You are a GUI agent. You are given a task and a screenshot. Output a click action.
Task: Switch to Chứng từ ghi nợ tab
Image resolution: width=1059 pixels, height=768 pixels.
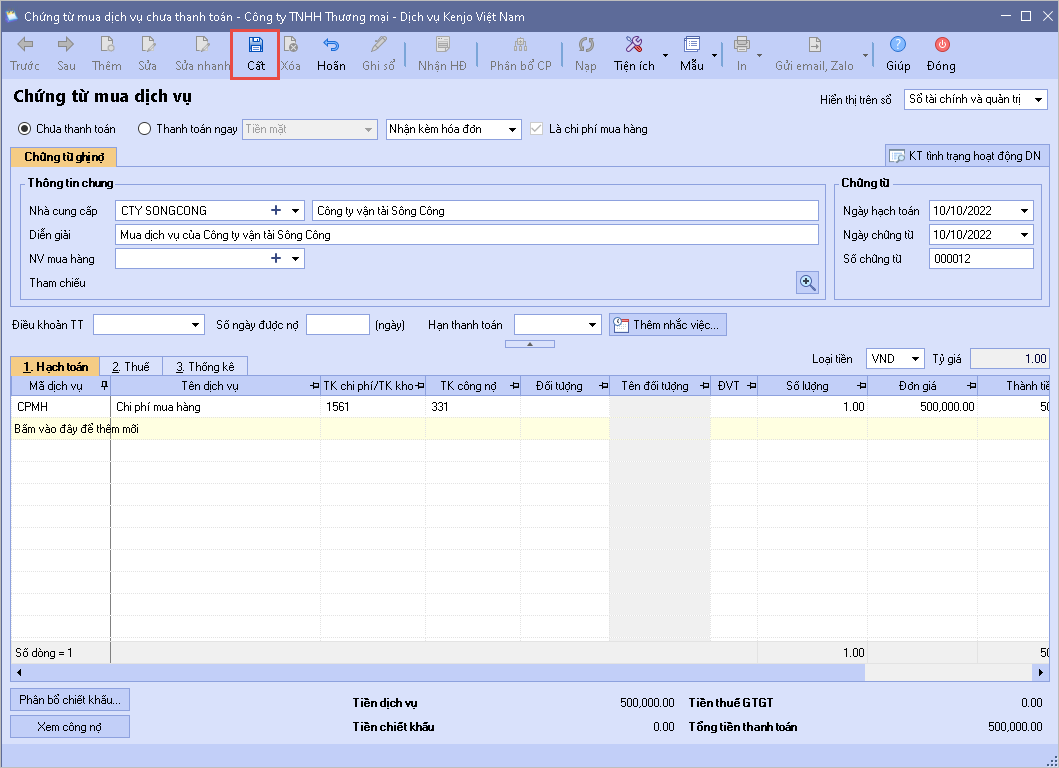tap(64, 157)
